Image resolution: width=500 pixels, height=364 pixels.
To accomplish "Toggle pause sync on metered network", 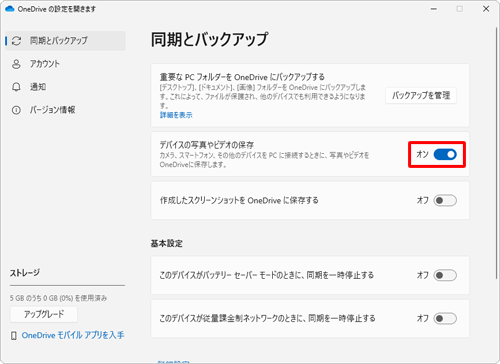I will [x=445, y=318].
